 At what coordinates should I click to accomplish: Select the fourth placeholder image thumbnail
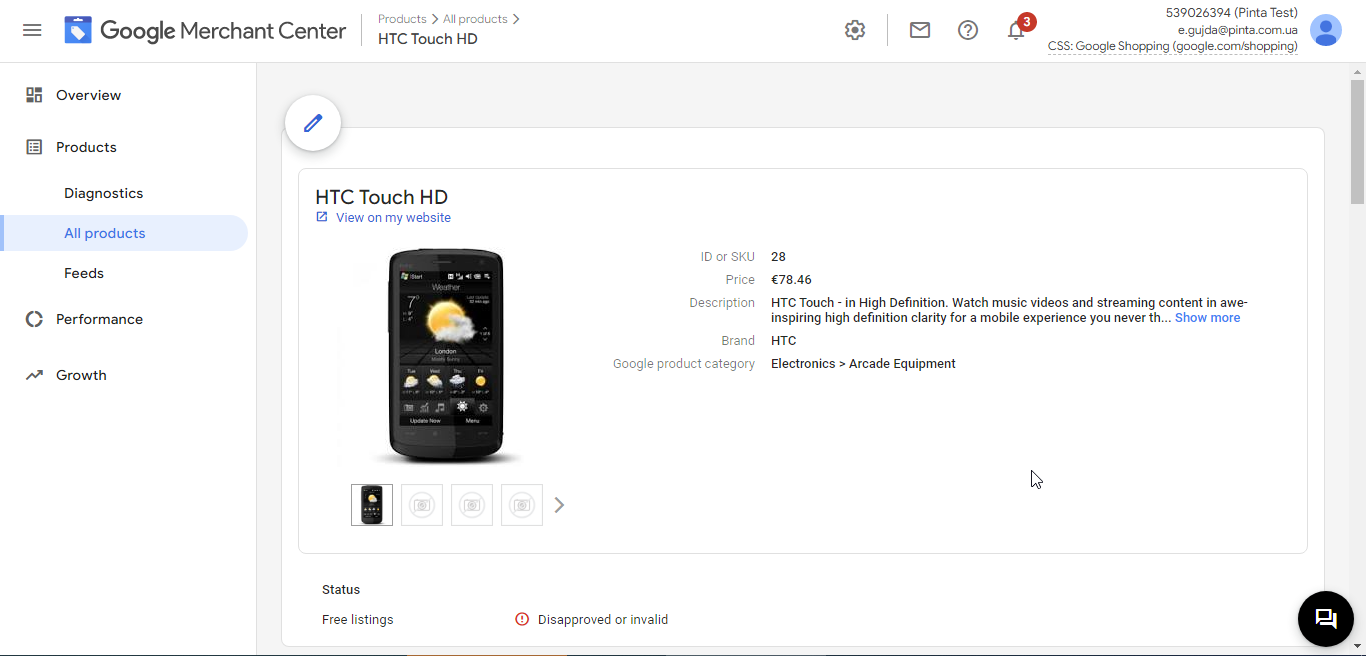522,505
